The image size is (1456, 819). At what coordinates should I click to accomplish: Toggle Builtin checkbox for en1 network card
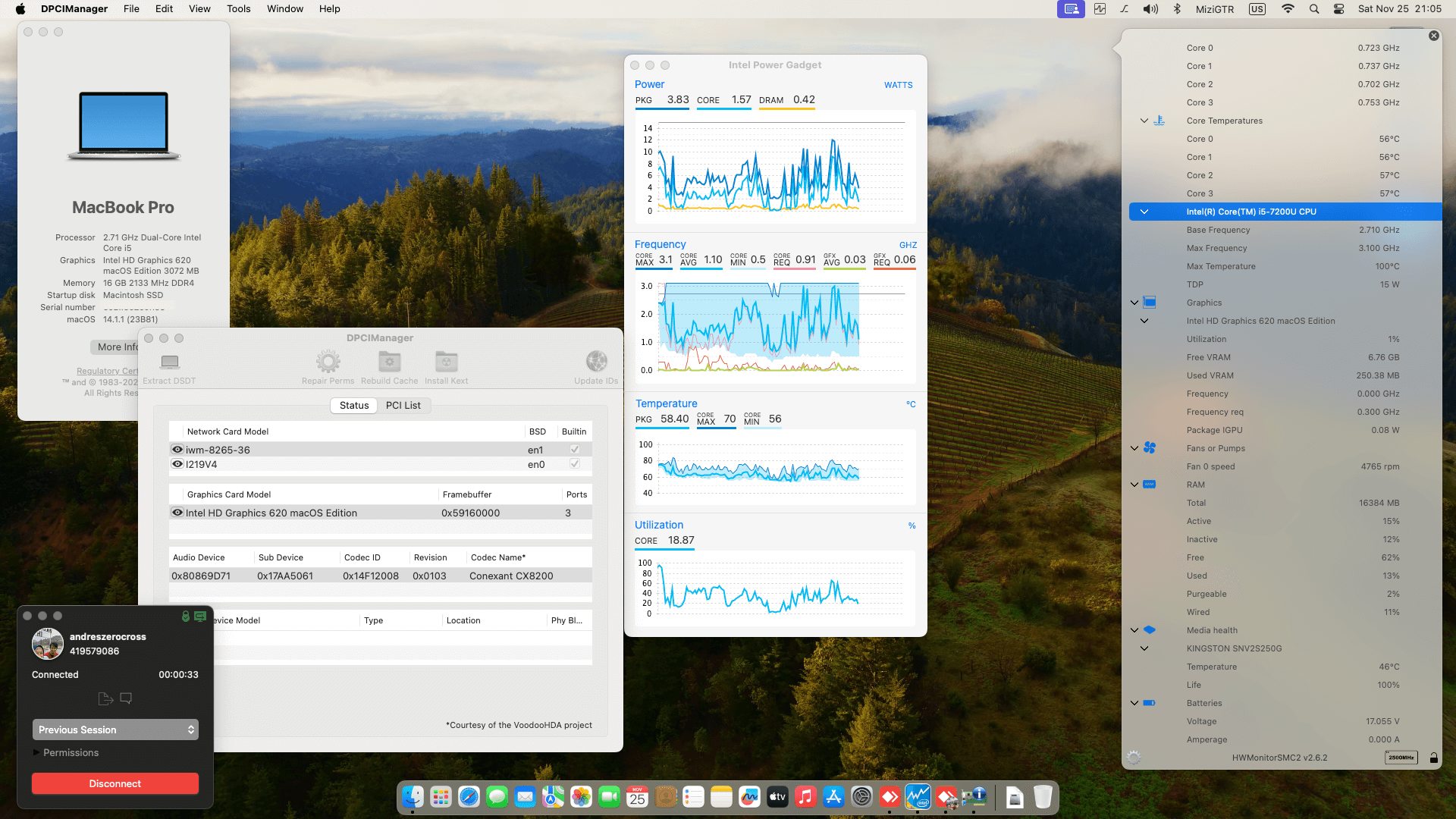coord(575,450)
